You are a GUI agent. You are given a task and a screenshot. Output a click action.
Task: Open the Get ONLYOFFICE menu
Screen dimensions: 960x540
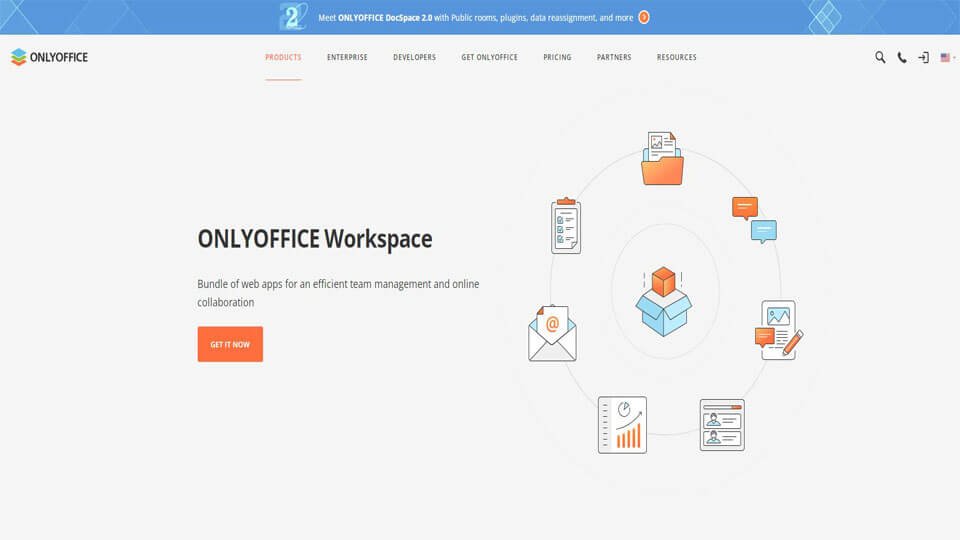point(489,57)
